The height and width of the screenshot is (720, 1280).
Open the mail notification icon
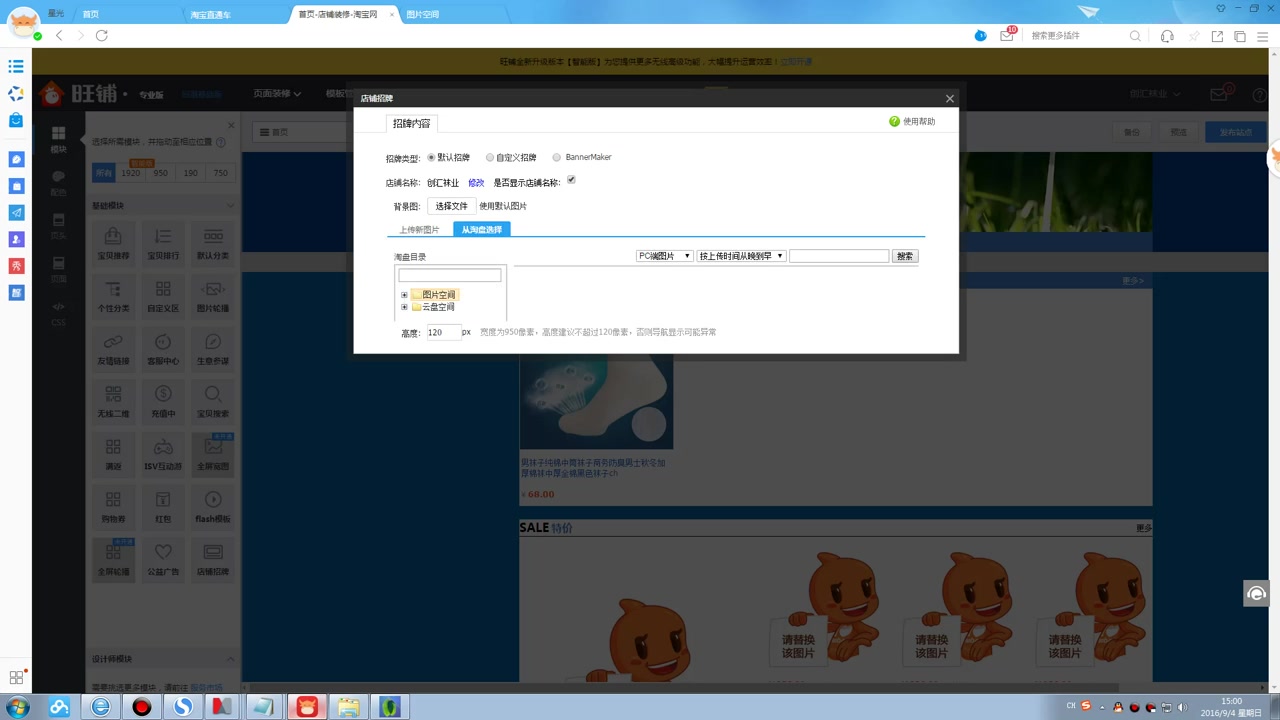point(1007,35)
